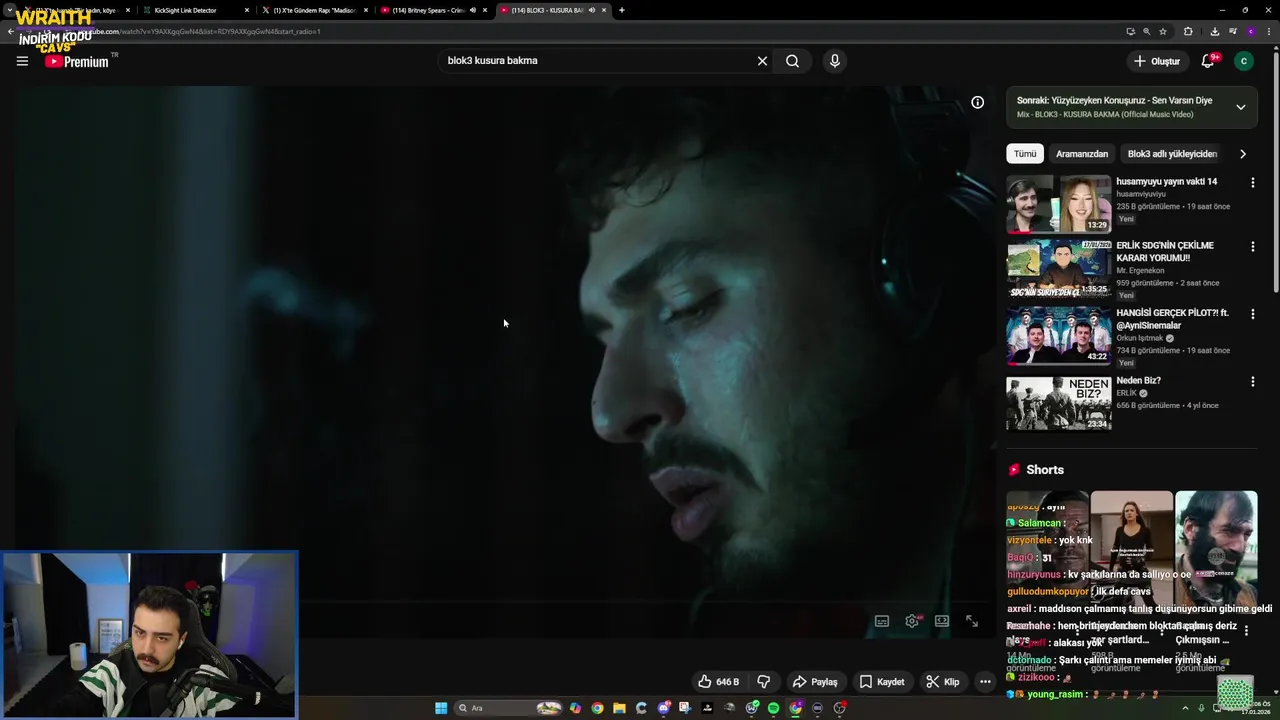The width and height of the screenshot is (1280, 720).
Task: Switch to the 'X'te Gündem Rapi' tab
Action: (x=314, y=10)
